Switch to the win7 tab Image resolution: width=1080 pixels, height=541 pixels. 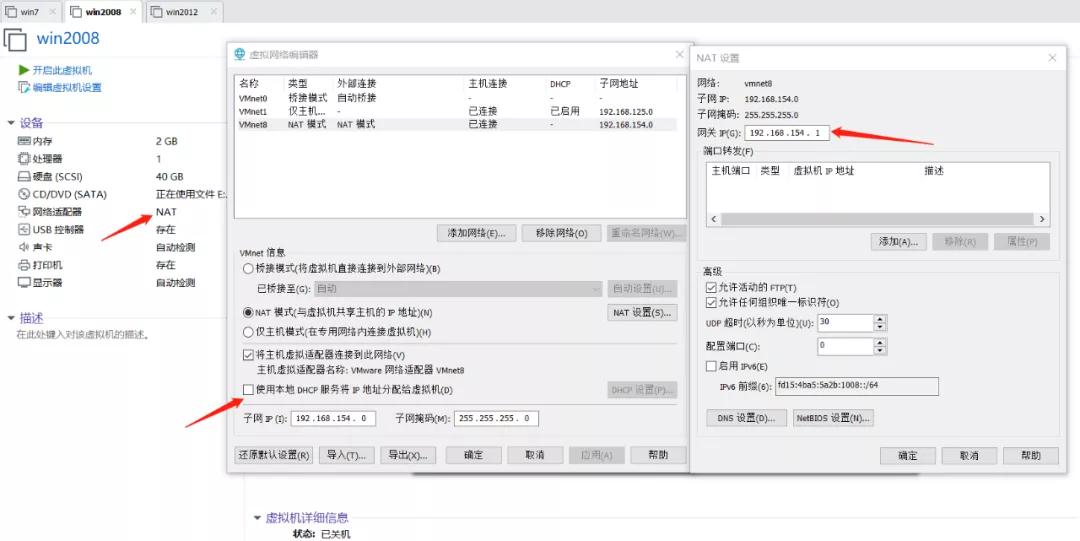coord(31,12)
